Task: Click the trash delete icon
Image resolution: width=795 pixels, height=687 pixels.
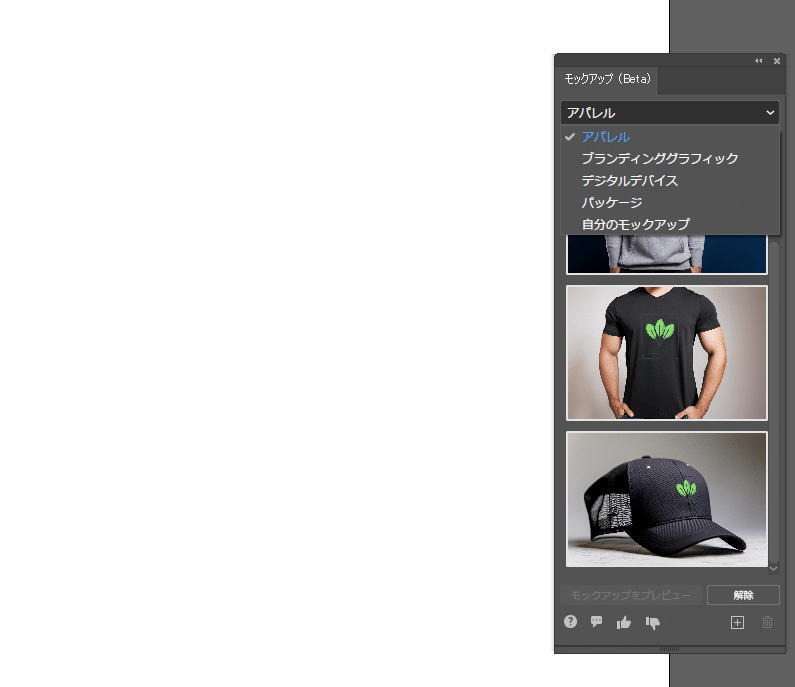Action: (768, 622)
